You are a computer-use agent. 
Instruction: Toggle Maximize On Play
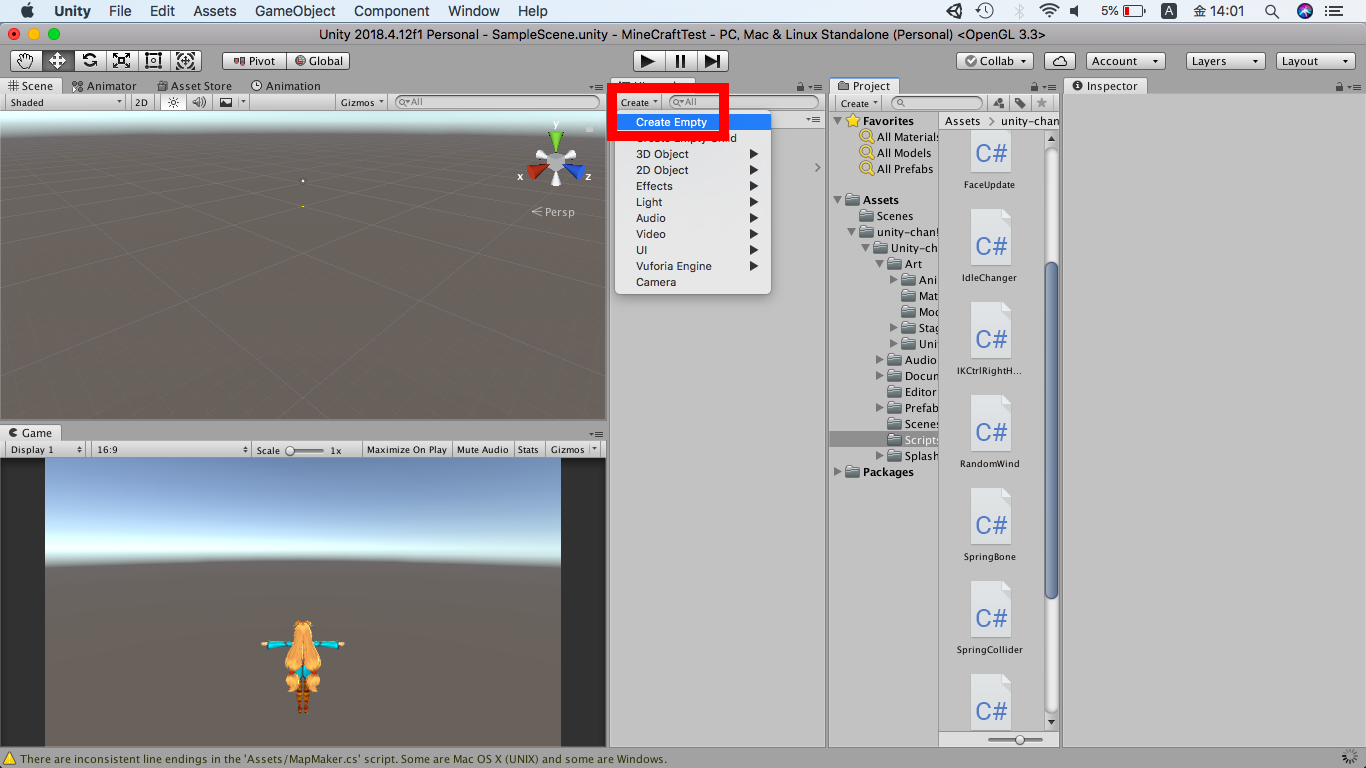[407, 450]
